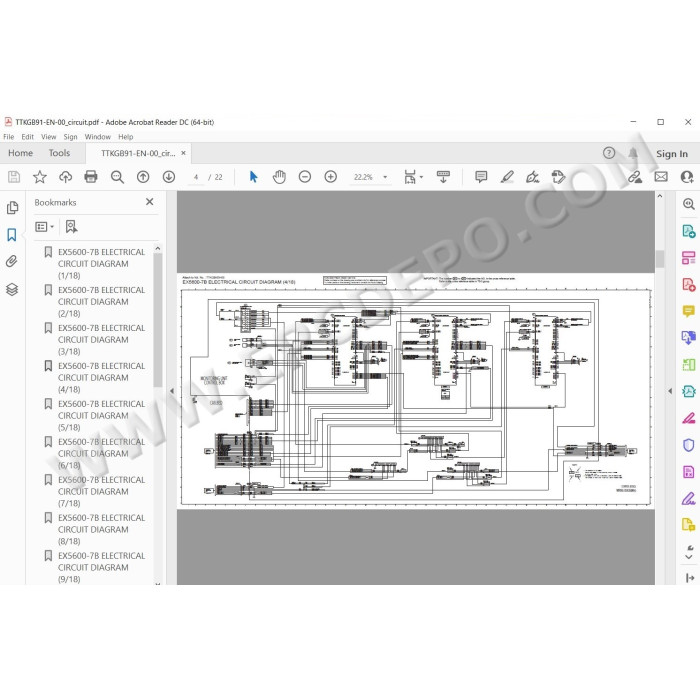
Task: Share link to the file
Action: tap(635, 177)
